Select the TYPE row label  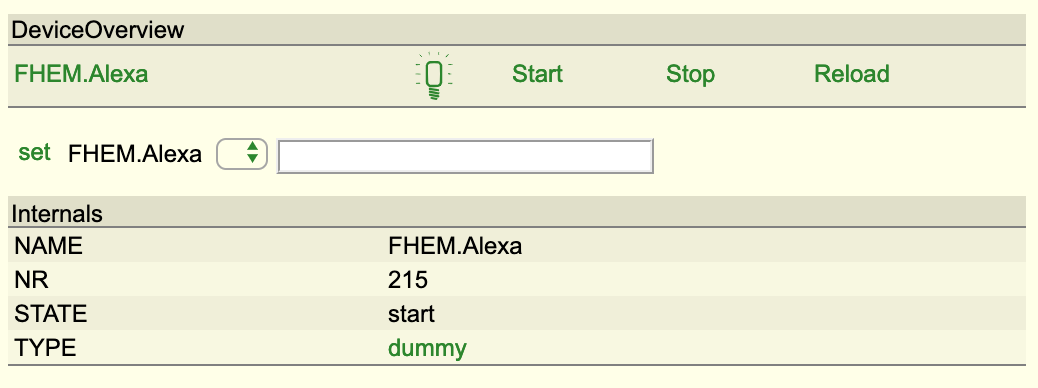pos(45,348)
